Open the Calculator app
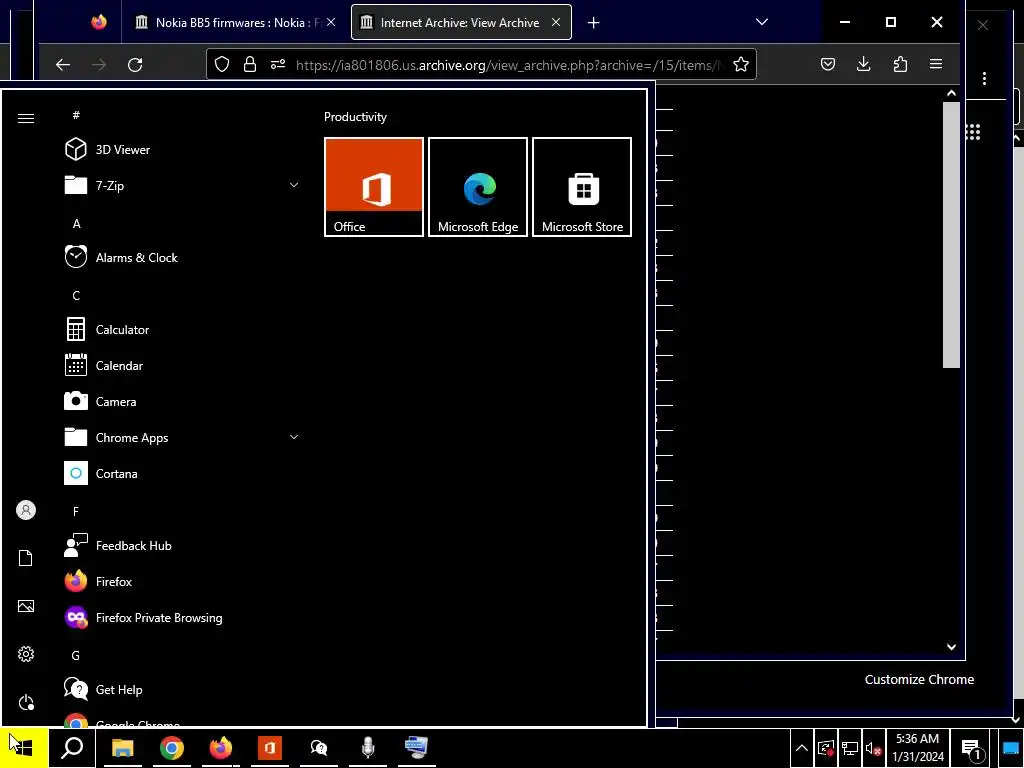 pyautogui.click(x=182, y=330)
